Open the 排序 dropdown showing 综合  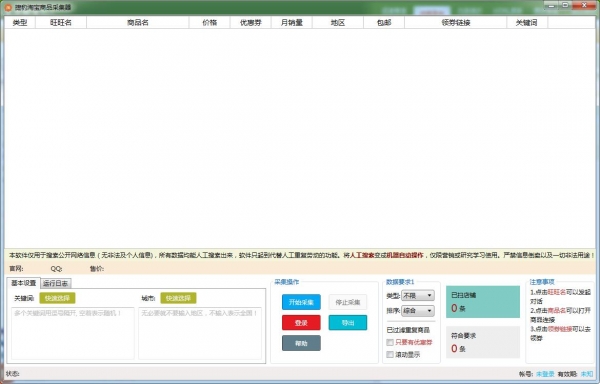point(417,311)
